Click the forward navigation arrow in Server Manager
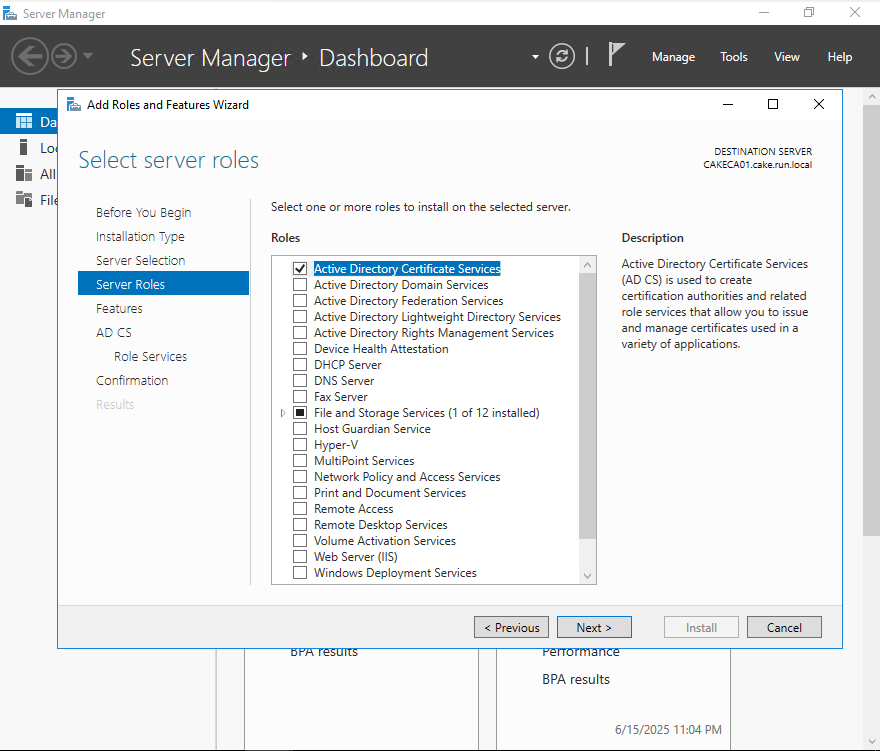Image resolution: width=880 pixels, height=751 pixels. click(64, 56)
